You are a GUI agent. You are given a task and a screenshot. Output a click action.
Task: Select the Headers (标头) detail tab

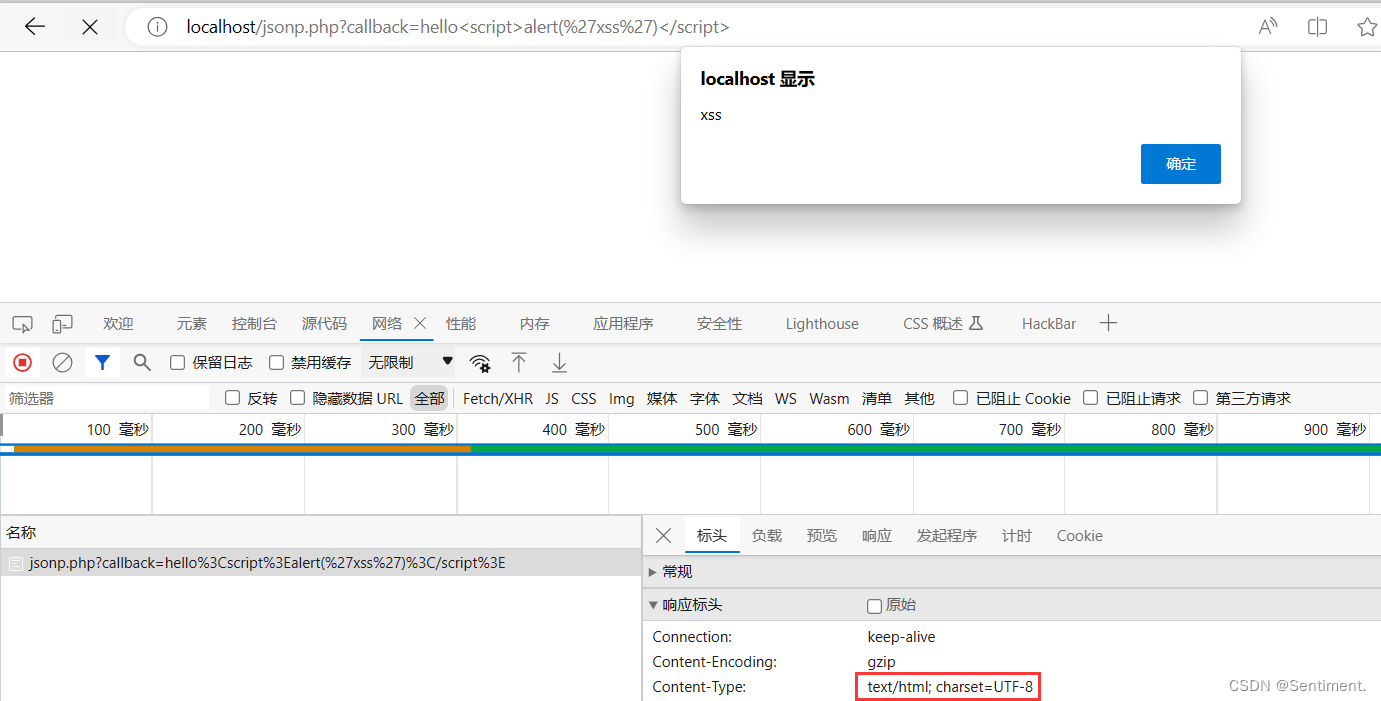point(712,536)
